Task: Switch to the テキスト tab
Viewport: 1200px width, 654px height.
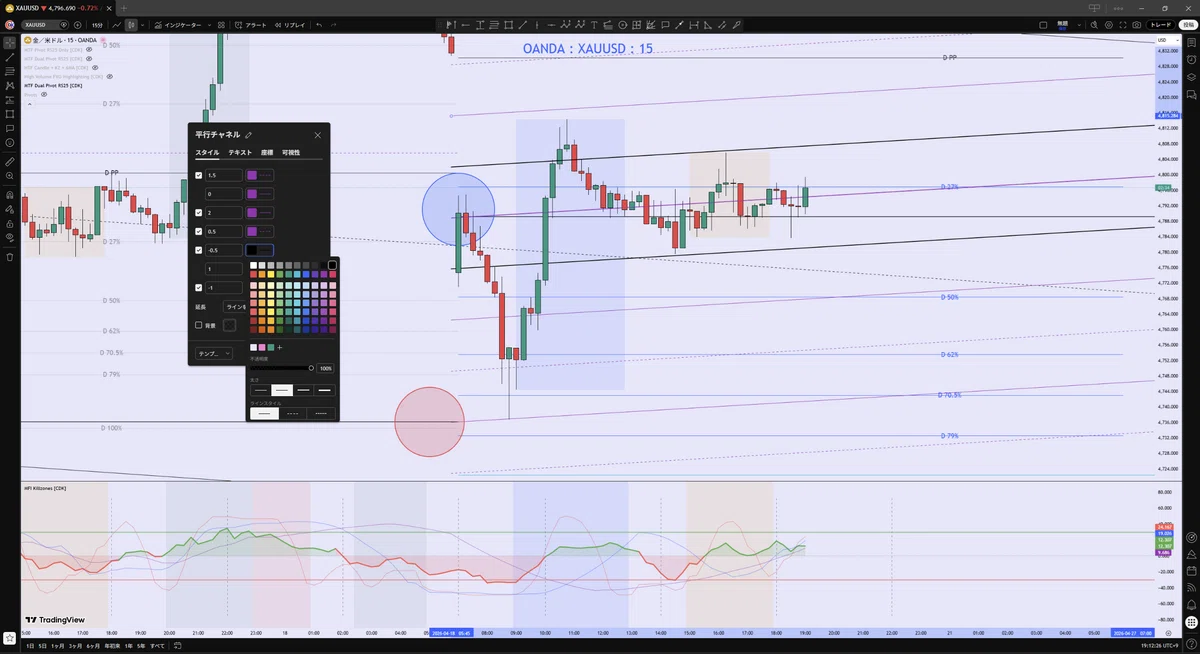Action: [240, 153]
